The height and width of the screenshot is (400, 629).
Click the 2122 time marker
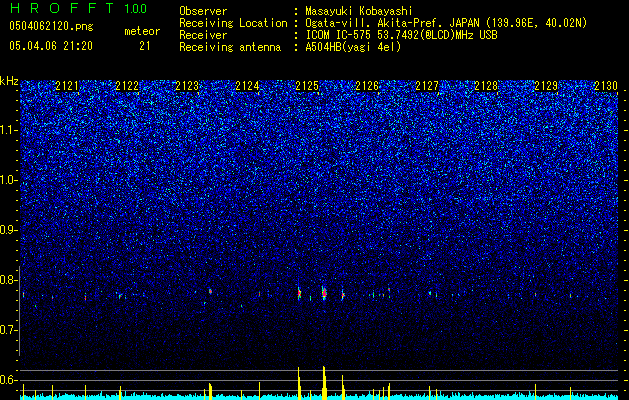coord(127,86)
